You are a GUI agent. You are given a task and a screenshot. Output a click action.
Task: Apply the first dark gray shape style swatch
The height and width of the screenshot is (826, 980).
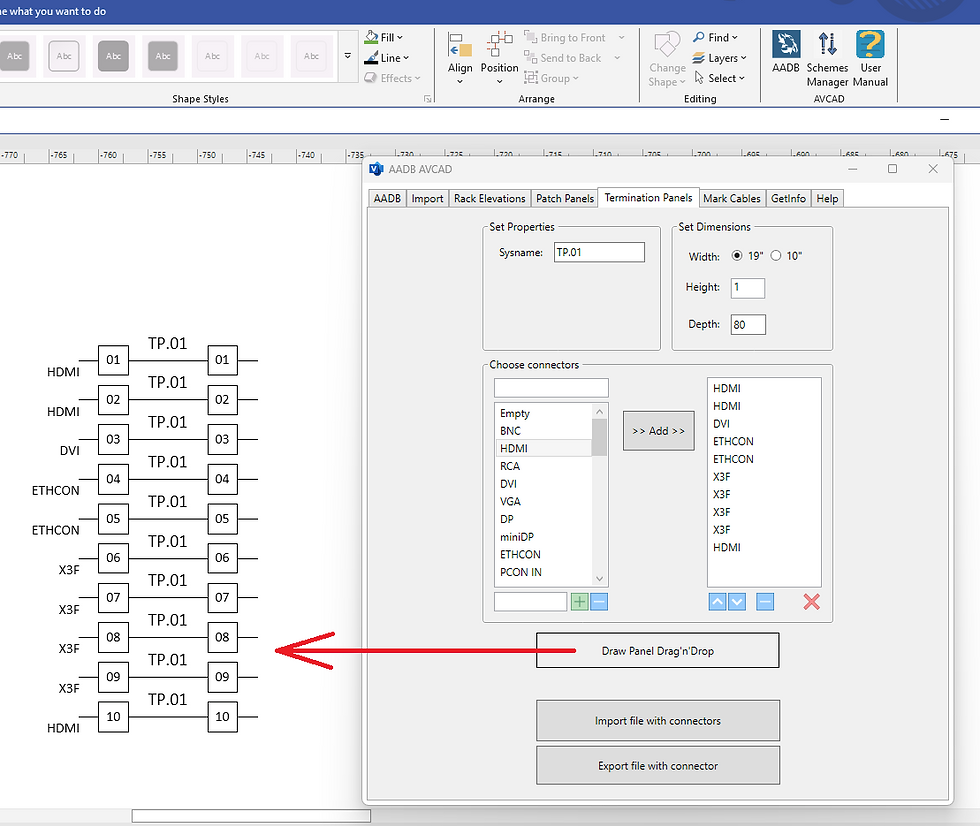click(x=14, y=56)
